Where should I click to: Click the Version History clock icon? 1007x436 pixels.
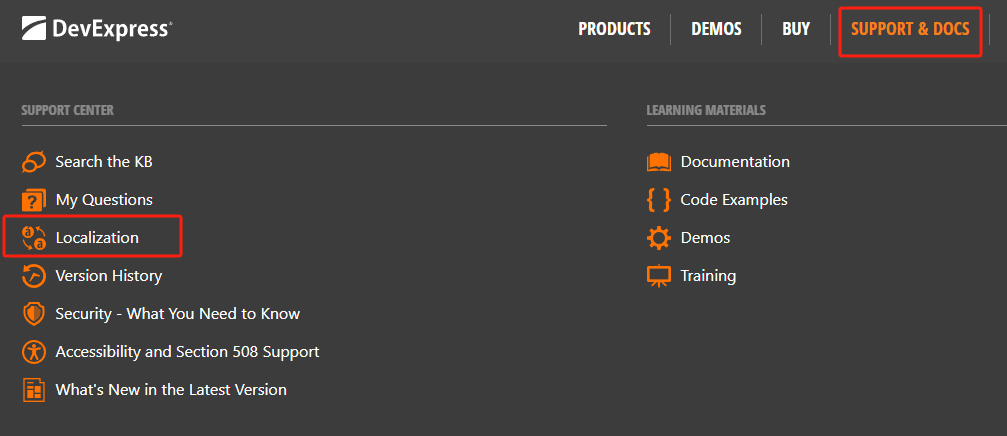tap(34, 275)
